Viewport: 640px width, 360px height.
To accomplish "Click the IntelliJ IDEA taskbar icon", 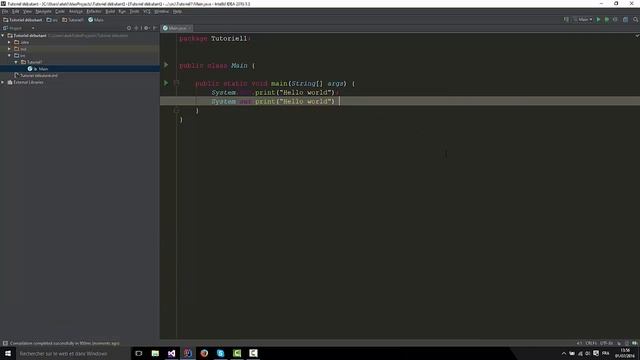I will [x=188, y=353].
